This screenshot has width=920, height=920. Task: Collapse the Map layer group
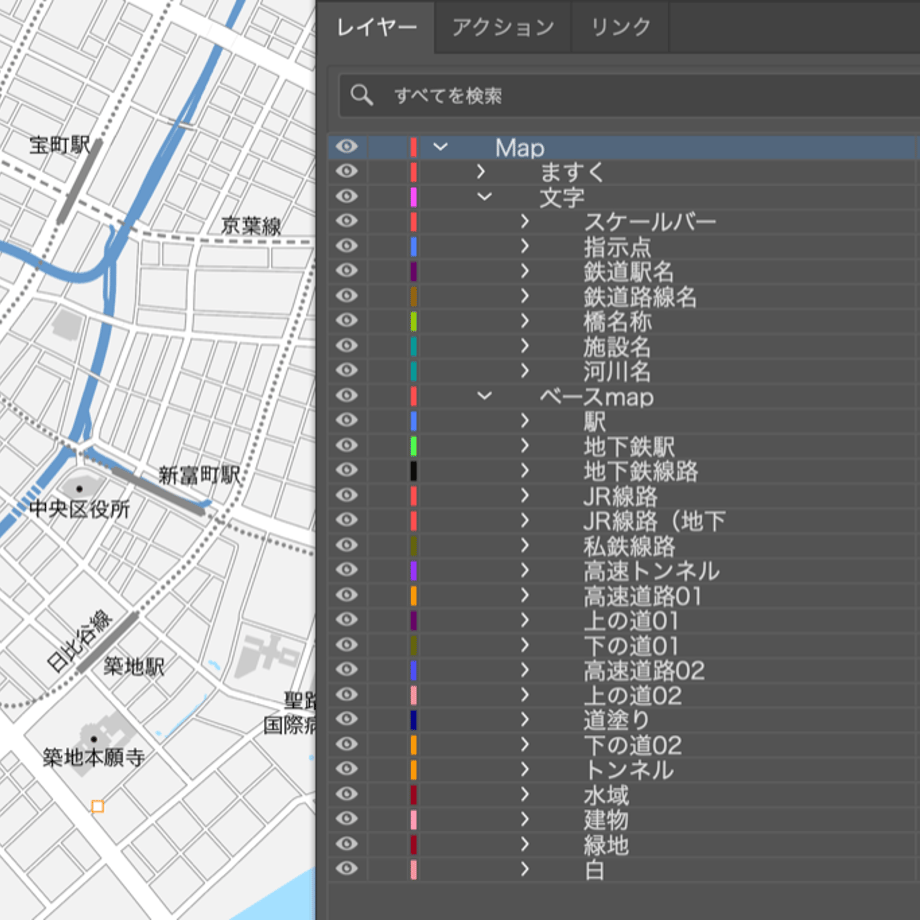point(440,147)
